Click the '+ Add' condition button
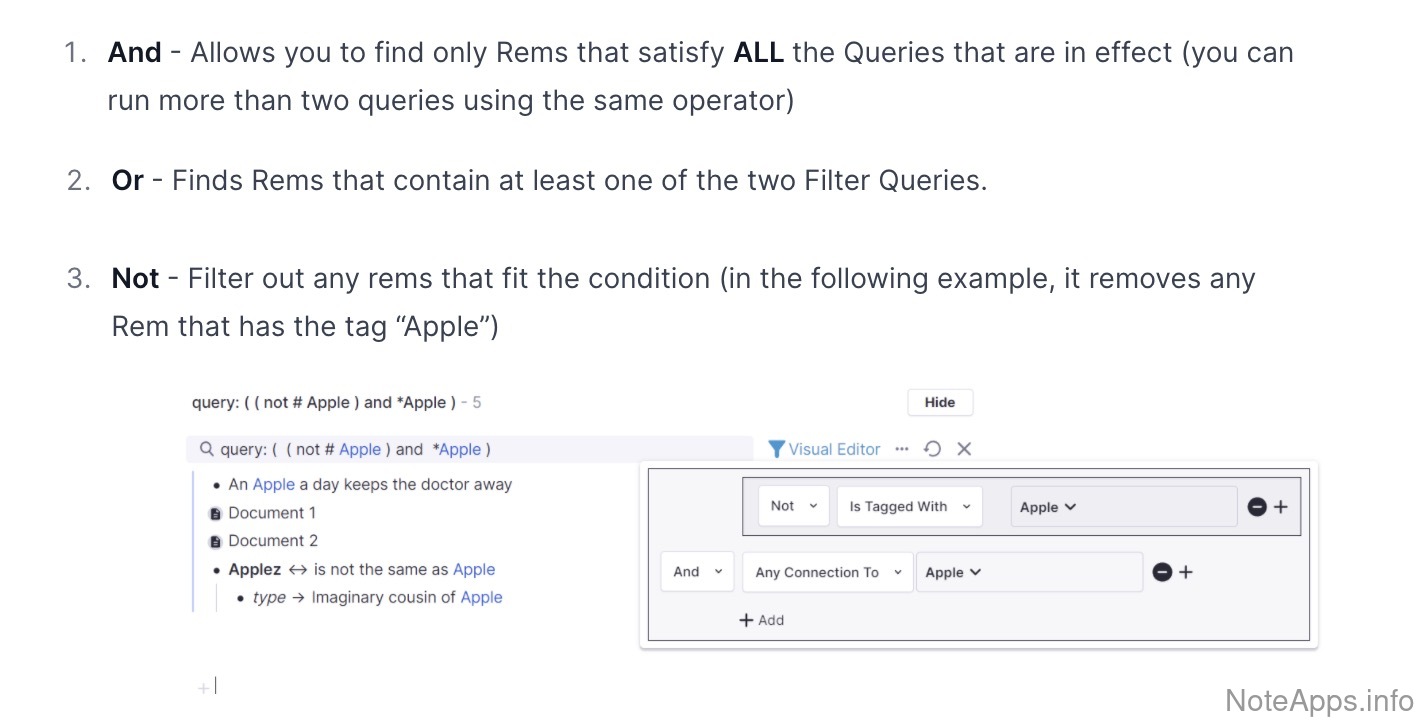This screenshot has height=720, width=1416. [x=761, y=620]
